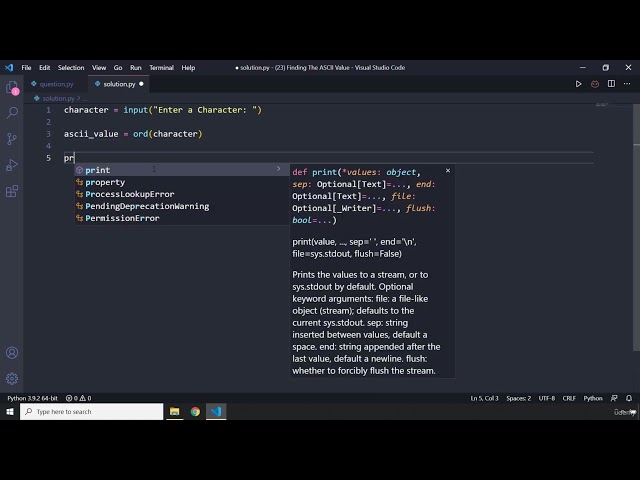Click the UTF-8 encoding selector
This screenshot has width=640, height=480.
point(546,398)
